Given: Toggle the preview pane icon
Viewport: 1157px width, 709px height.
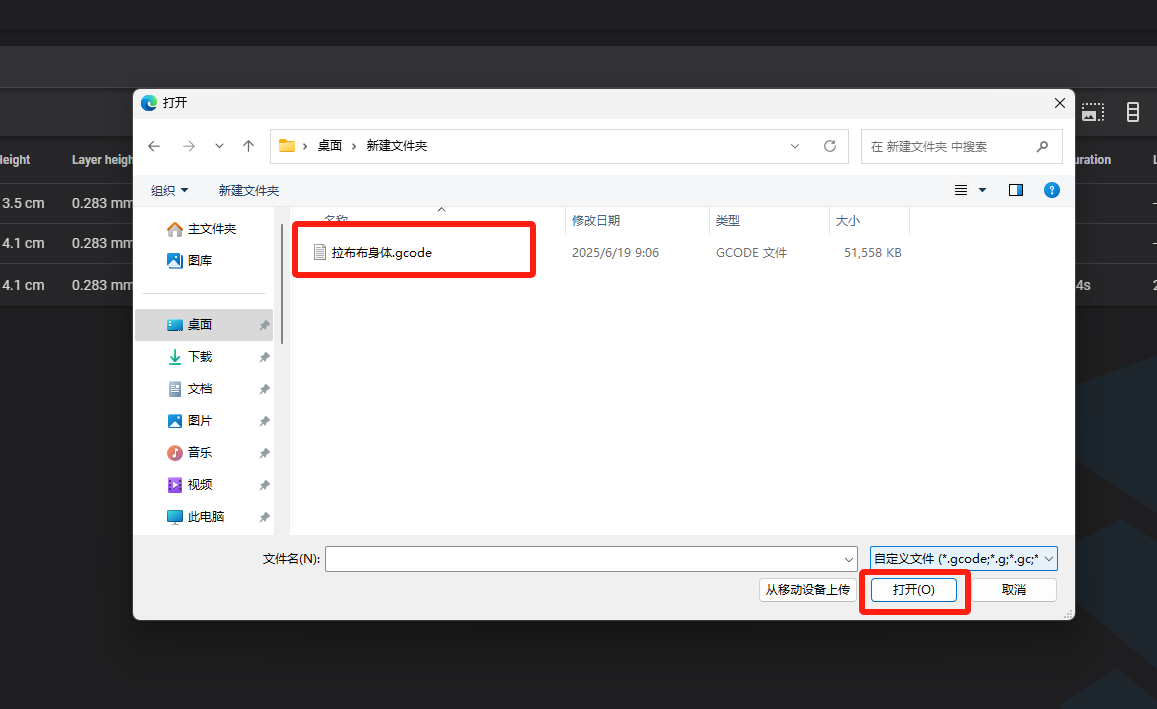Looking at the screenshot, I should click(x=1016, y=190).
